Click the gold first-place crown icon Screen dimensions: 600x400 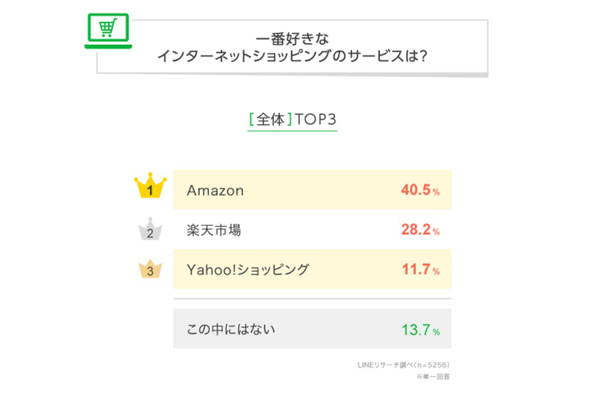point(148,187)
